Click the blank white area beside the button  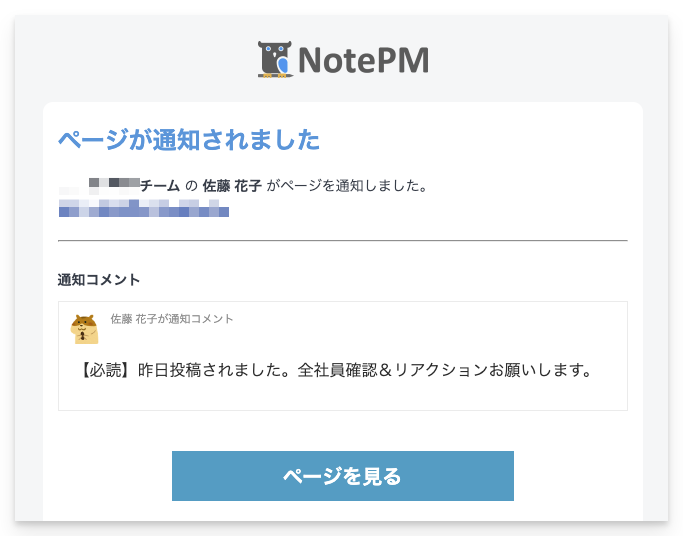(x=577, y=476)
